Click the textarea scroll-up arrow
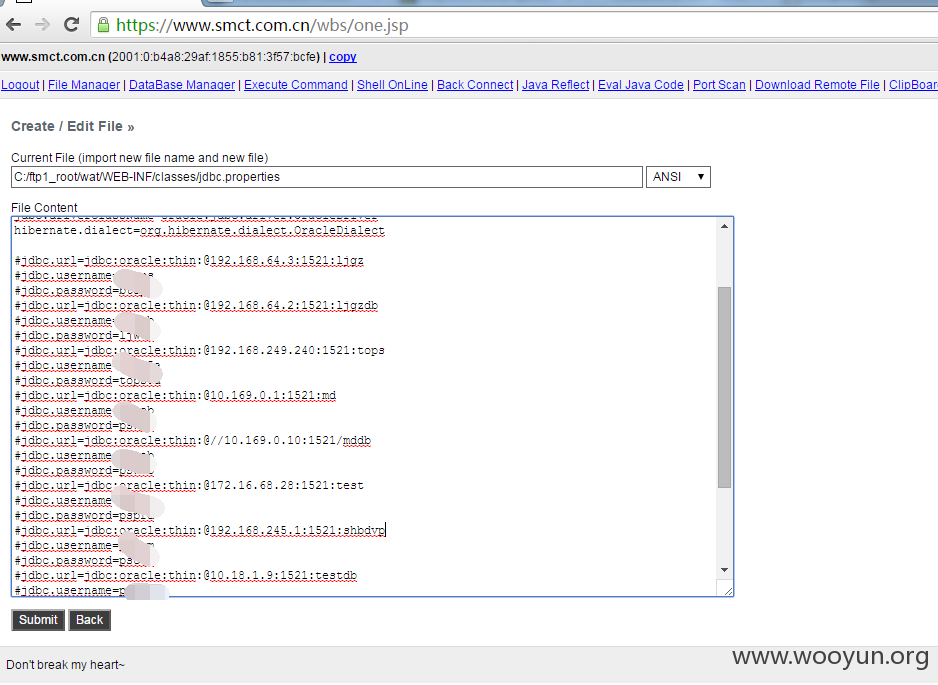This screenshot has width=938, height=685. pyautogui.click(x=724, y=226)
